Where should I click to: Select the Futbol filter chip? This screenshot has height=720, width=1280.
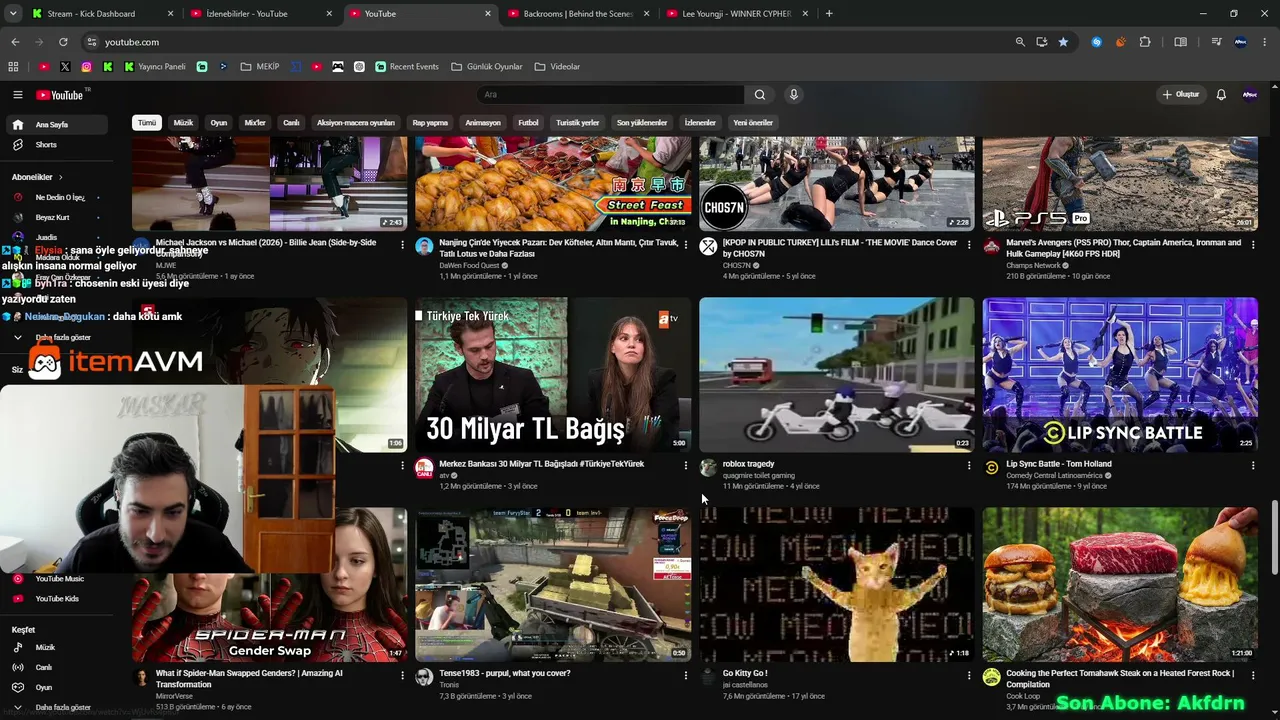click(x=528, y=123)
